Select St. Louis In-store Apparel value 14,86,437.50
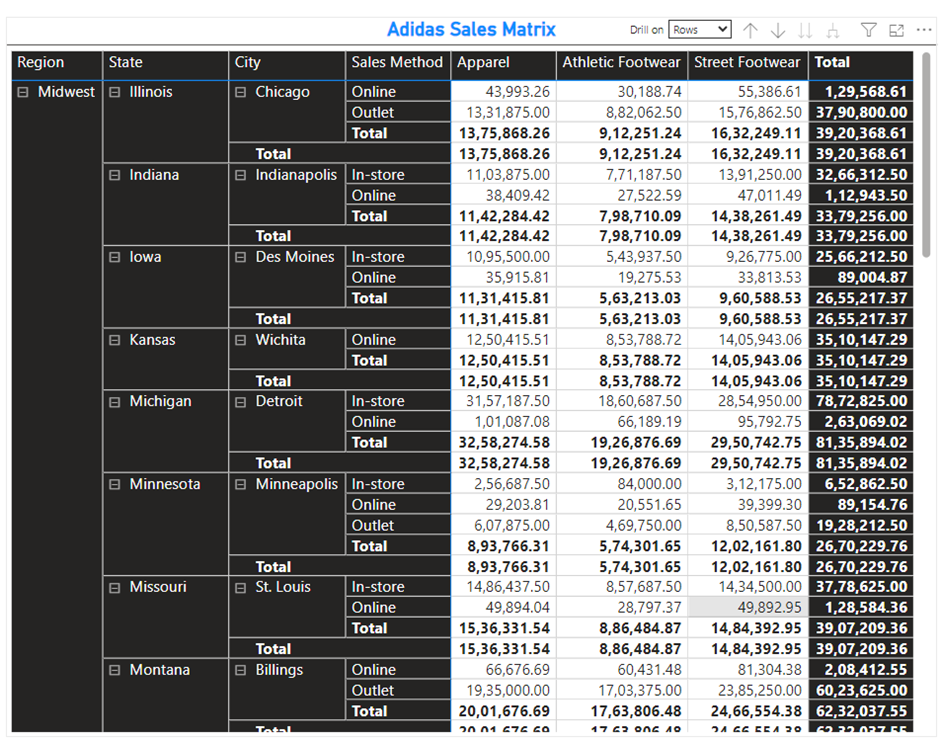The width and height of the screenshot is (940, 743). [504, 587]
